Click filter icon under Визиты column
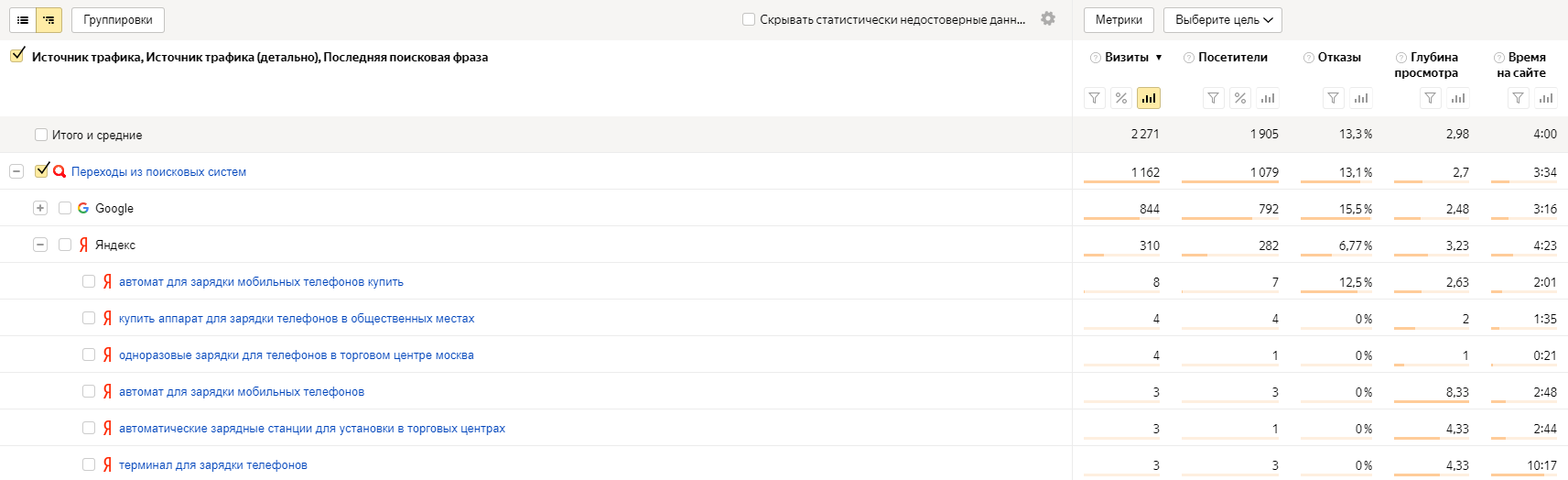 pos(1094,98)
